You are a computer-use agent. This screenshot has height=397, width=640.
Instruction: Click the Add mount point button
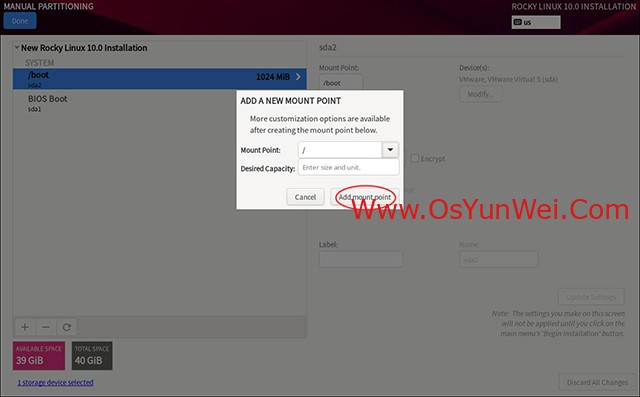click(364, 197)
